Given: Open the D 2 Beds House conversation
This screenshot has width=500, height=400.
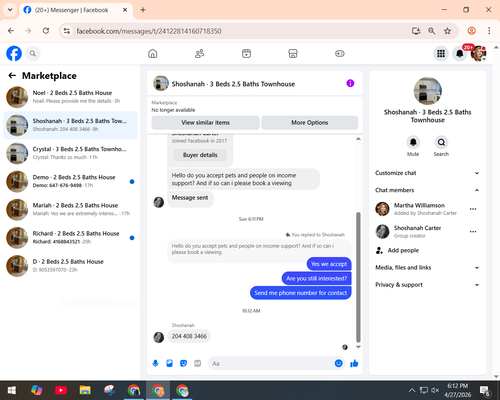Looking at the screenshot, I should tap(70, 266).
